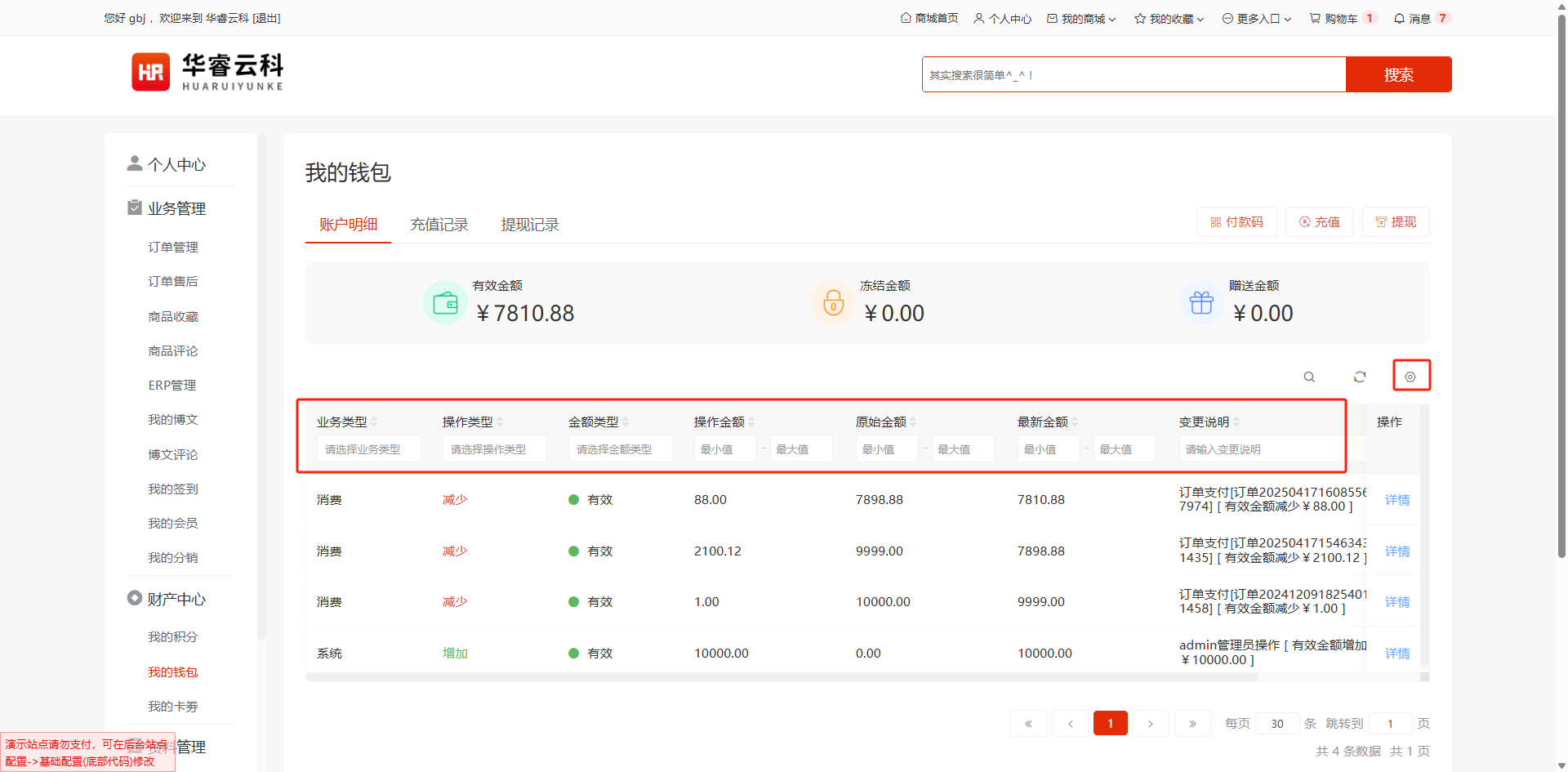
Task: Click the table search magnifier icon
Action: pyautogui.click(x=1309, y=377)
